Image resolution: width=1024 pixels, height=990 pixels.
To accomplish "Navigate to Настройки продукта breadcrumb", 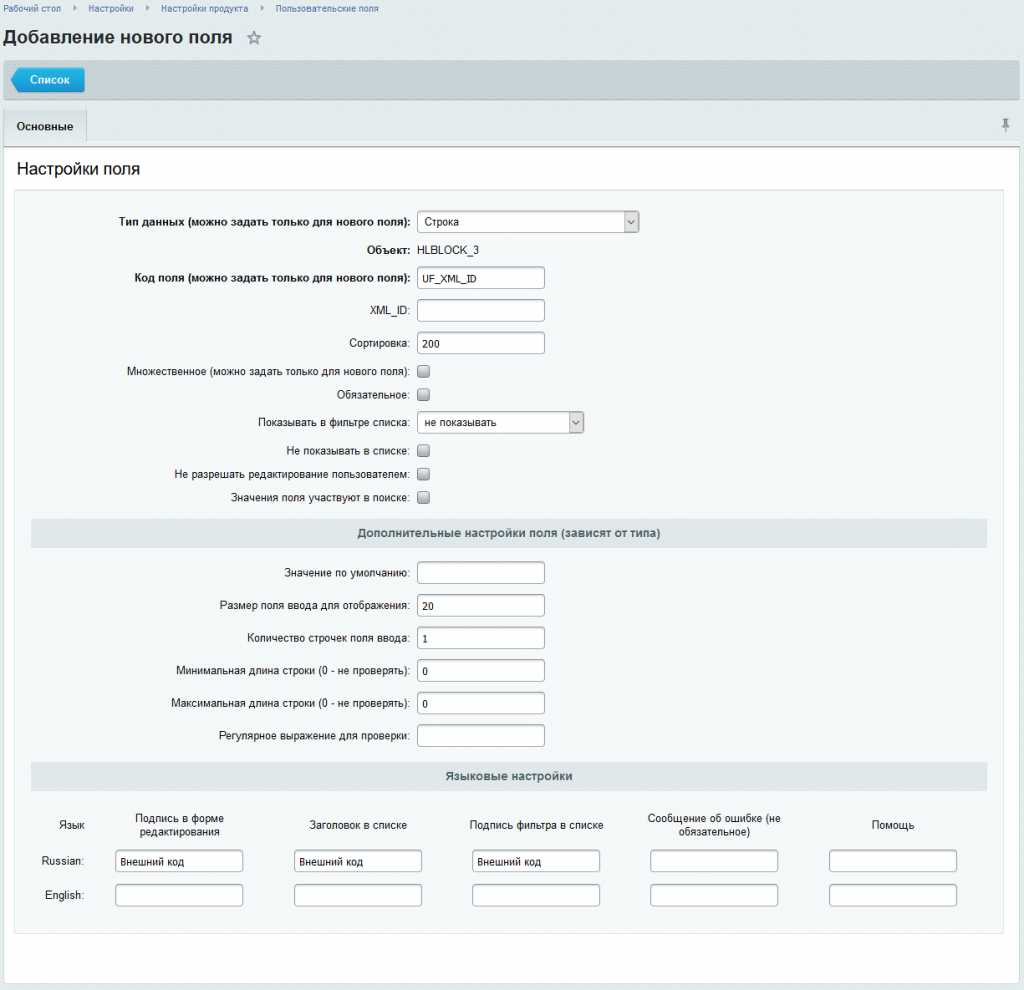I will 204,8.
